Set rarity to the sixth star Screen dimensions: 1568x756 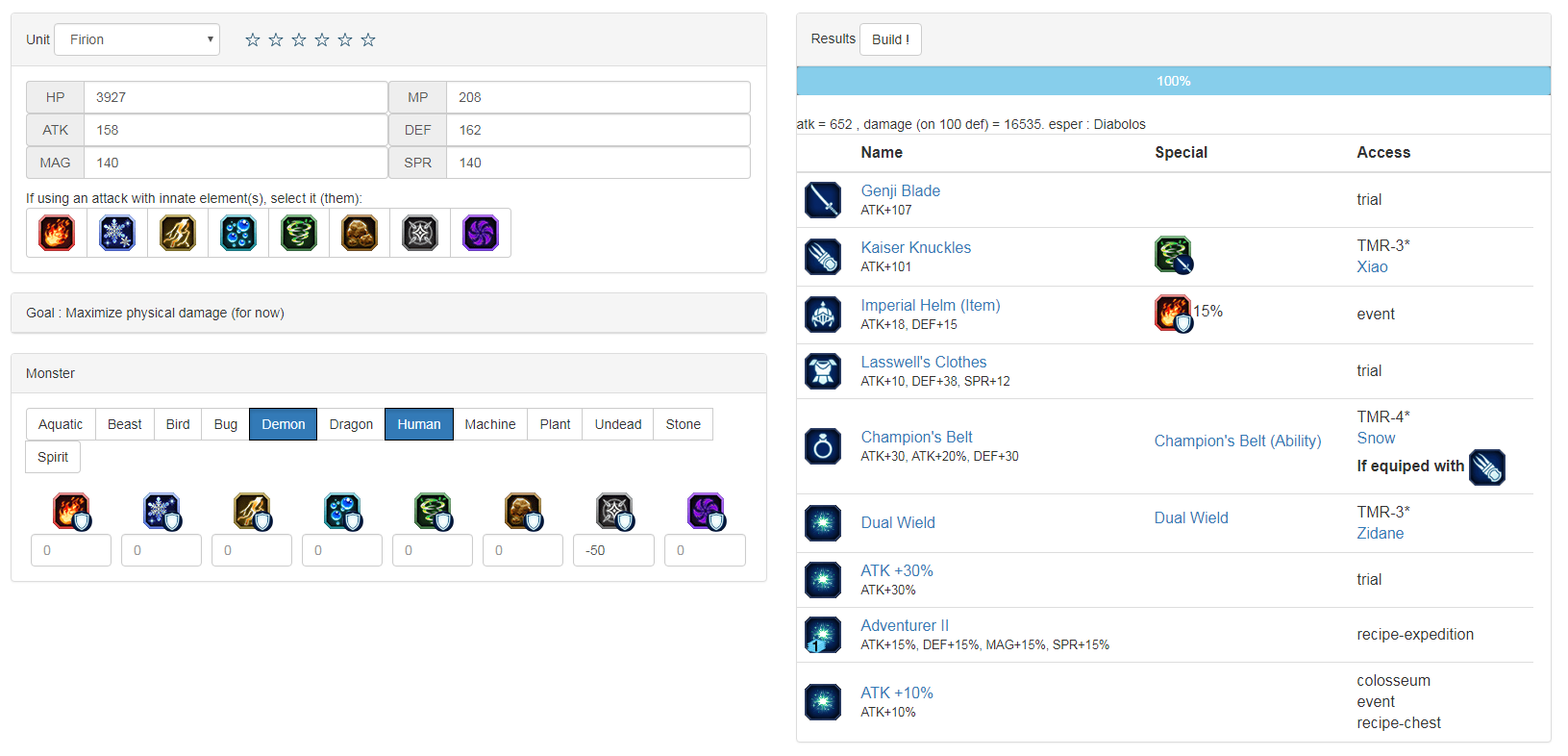coord(368,39)
